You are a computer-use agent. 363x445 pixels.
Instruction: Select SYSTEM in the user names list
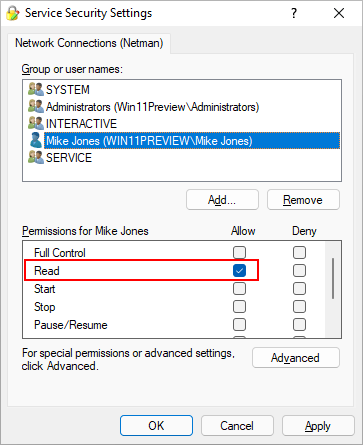68,90
